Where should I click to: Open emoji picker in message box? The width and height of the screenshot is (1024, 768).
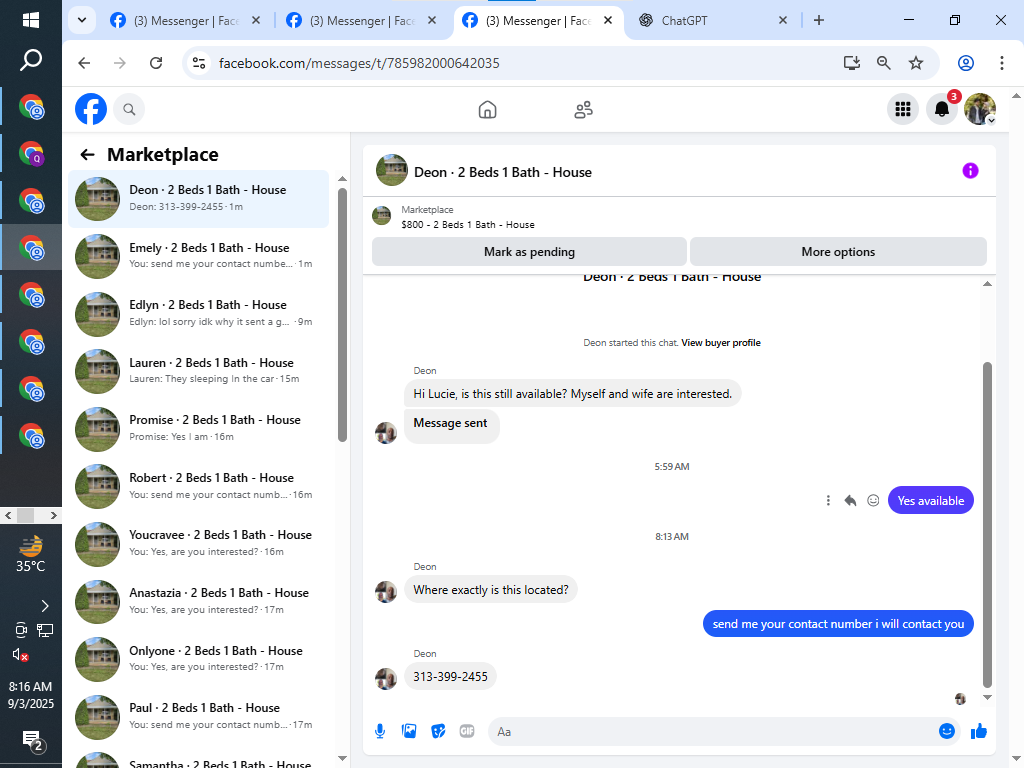click(x=946, y=731)
